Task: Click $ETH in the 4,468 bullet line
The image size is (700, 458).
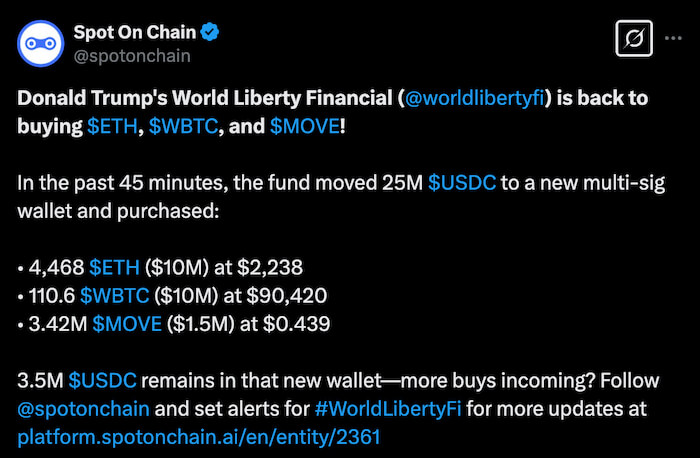Action: 115,267
